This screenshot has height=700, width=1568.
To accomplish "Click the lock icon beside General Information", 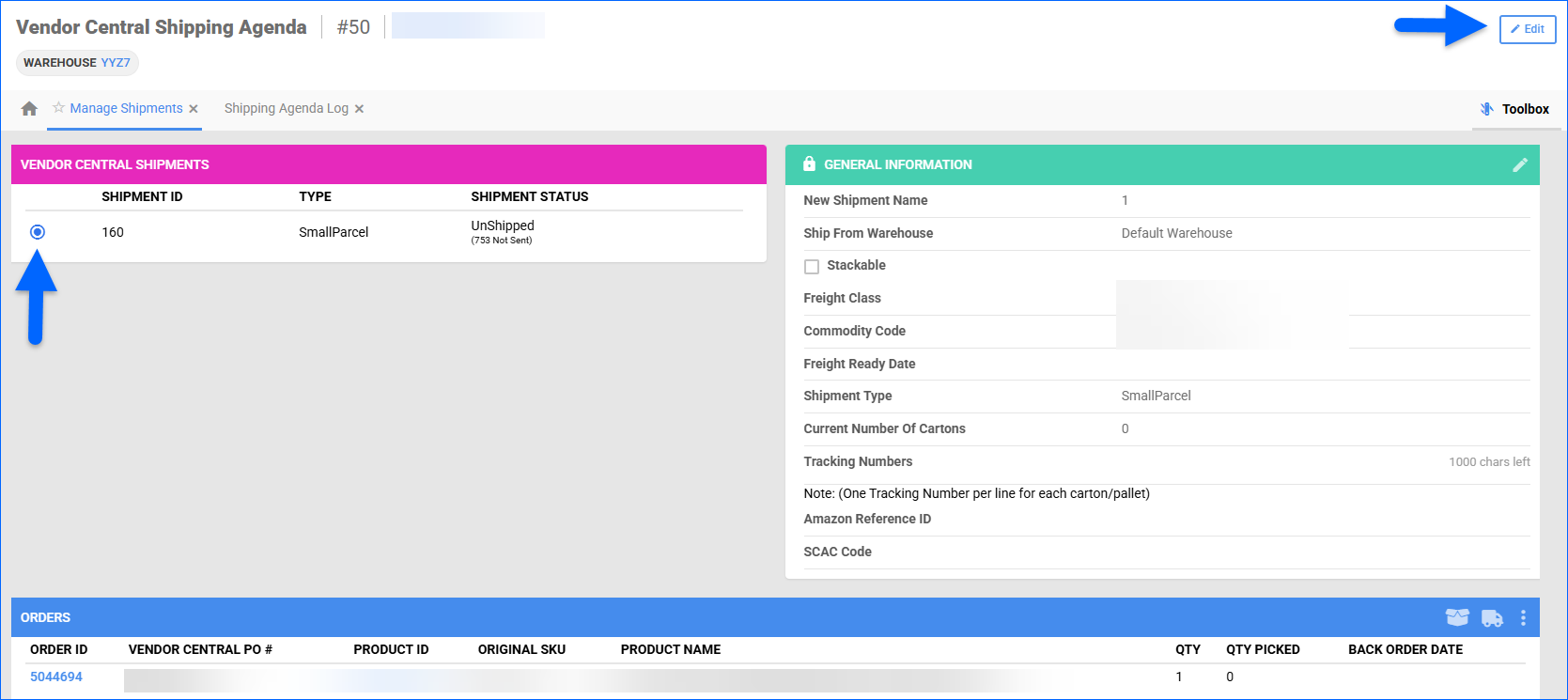I will pos(809,164).
